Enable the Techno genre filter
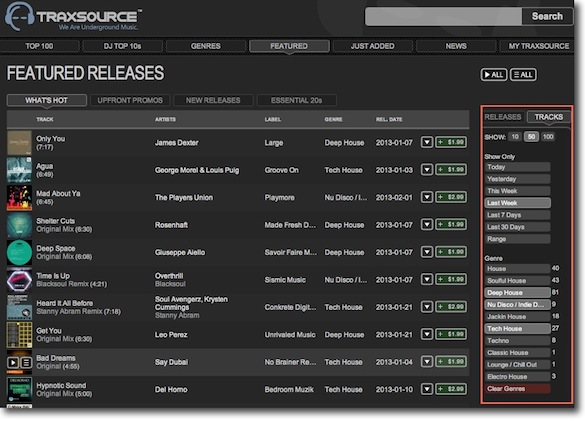This screenshot has width=585, height=421. point(517,340)
